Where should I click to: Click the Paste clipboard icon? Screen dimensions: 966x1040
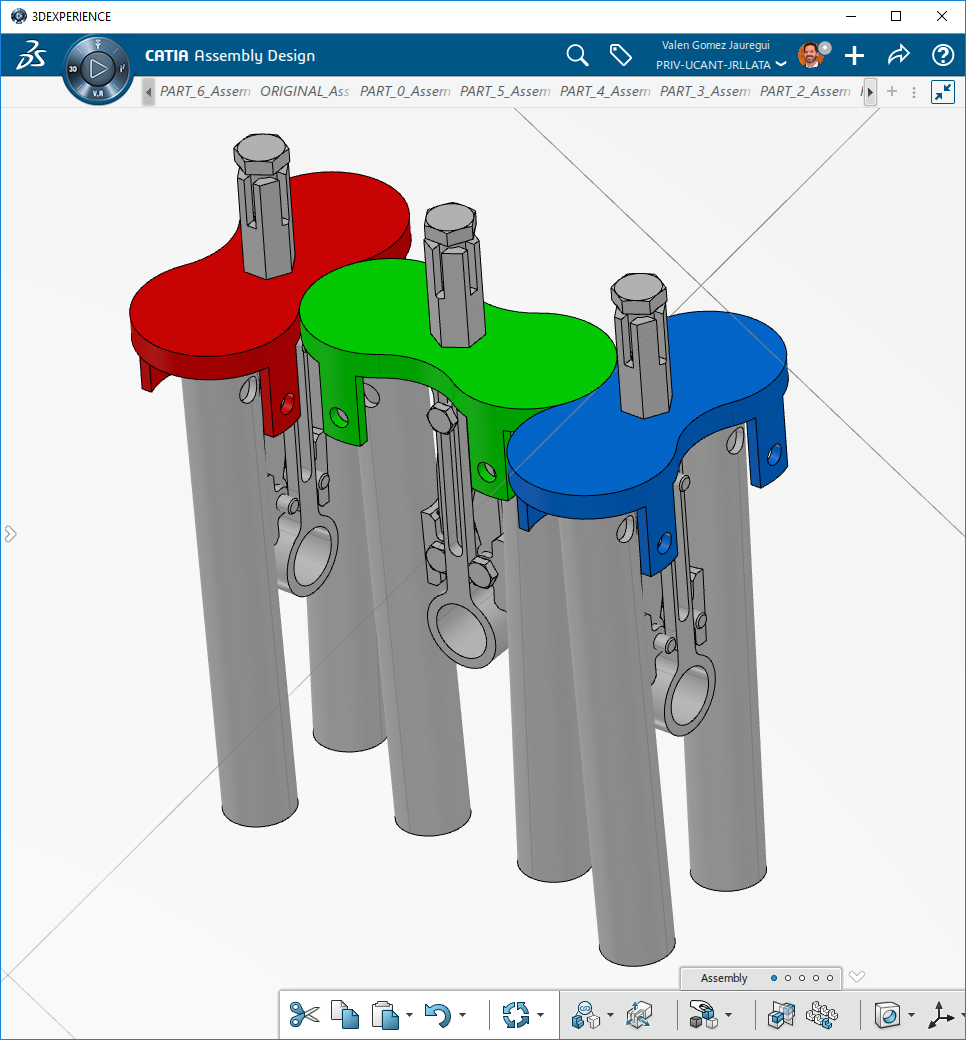[385, 1015]
